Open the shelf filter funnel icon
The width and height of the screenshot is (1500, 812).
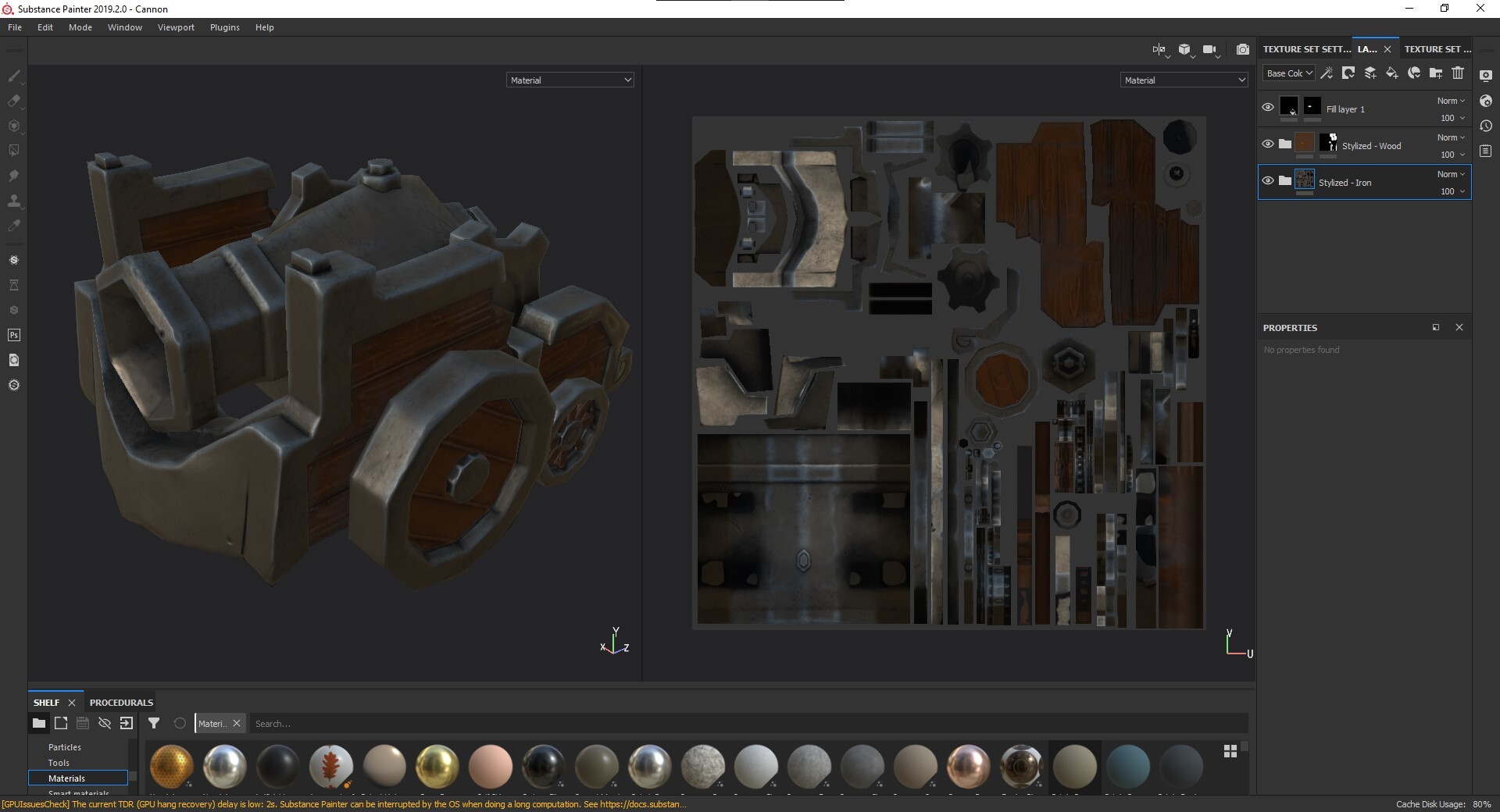point(154,723)
